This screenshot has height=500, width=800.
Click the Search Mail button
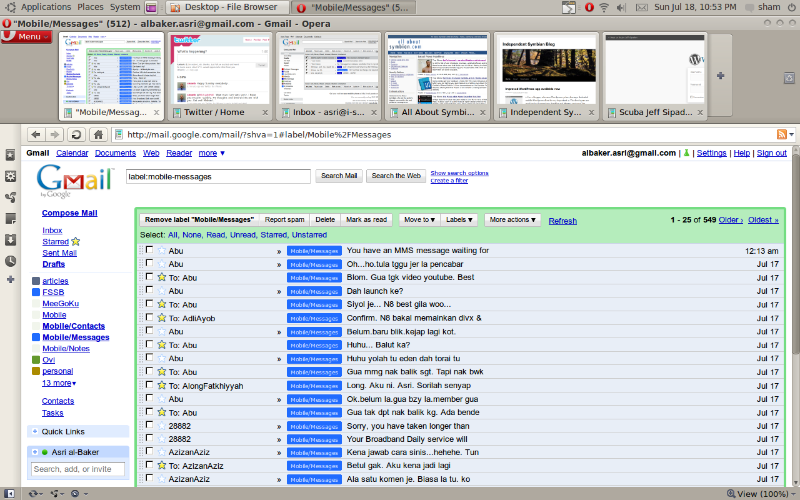point(339,176)
